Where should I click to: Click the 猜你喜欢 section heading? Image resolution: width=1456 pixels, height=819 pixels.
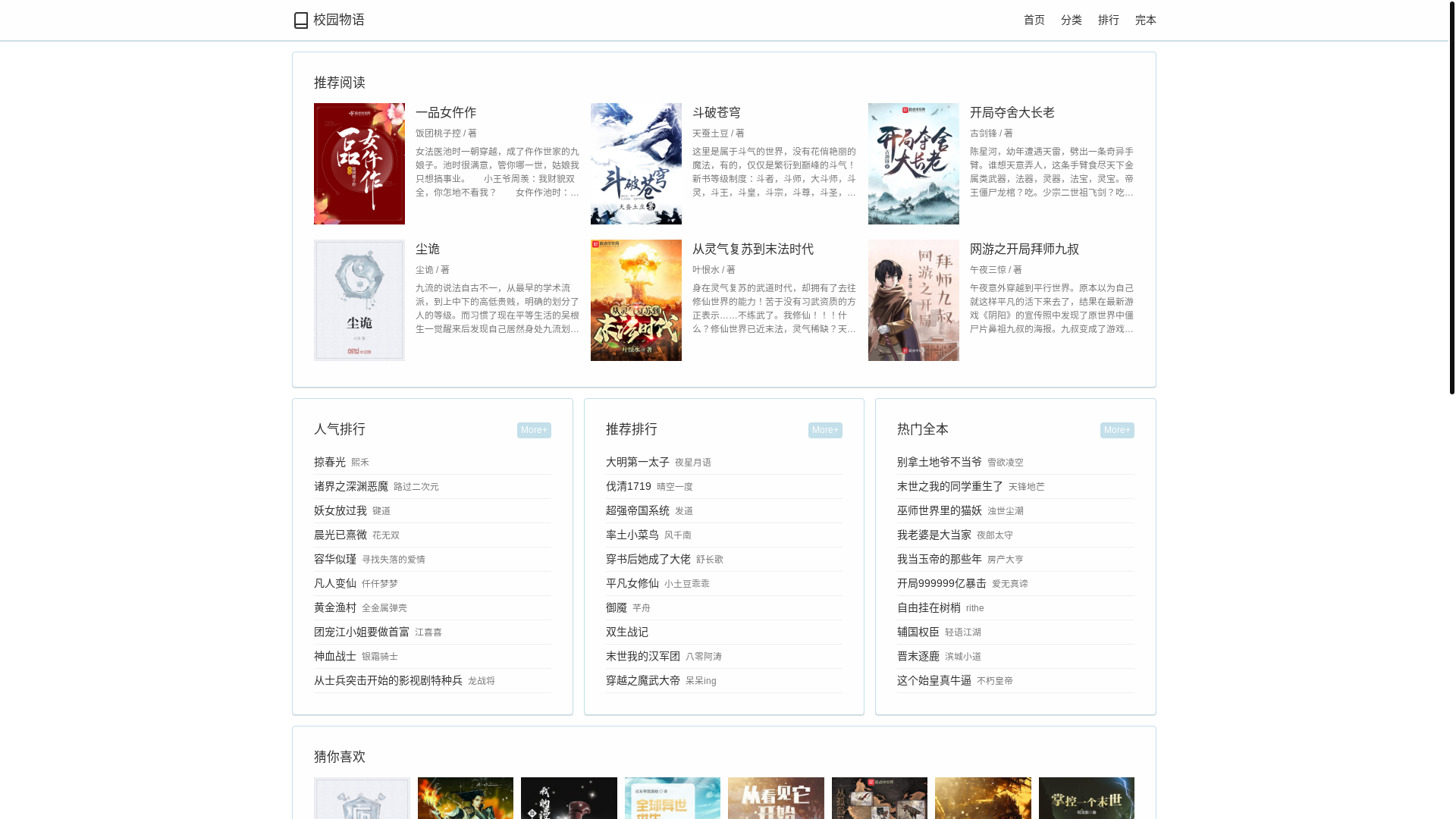[340, 757]
